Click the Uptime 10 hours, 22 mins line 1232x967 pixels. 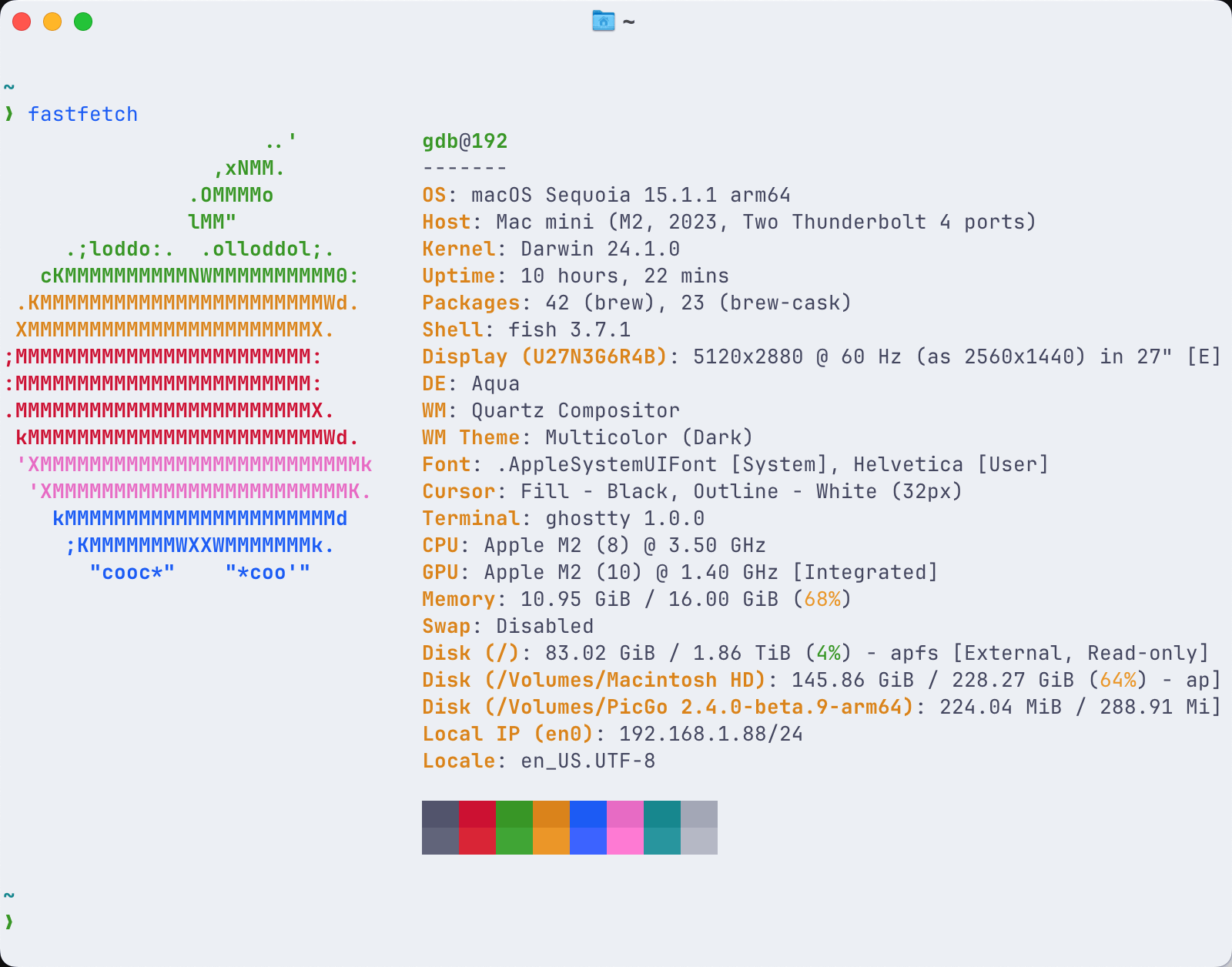point(576,276)
